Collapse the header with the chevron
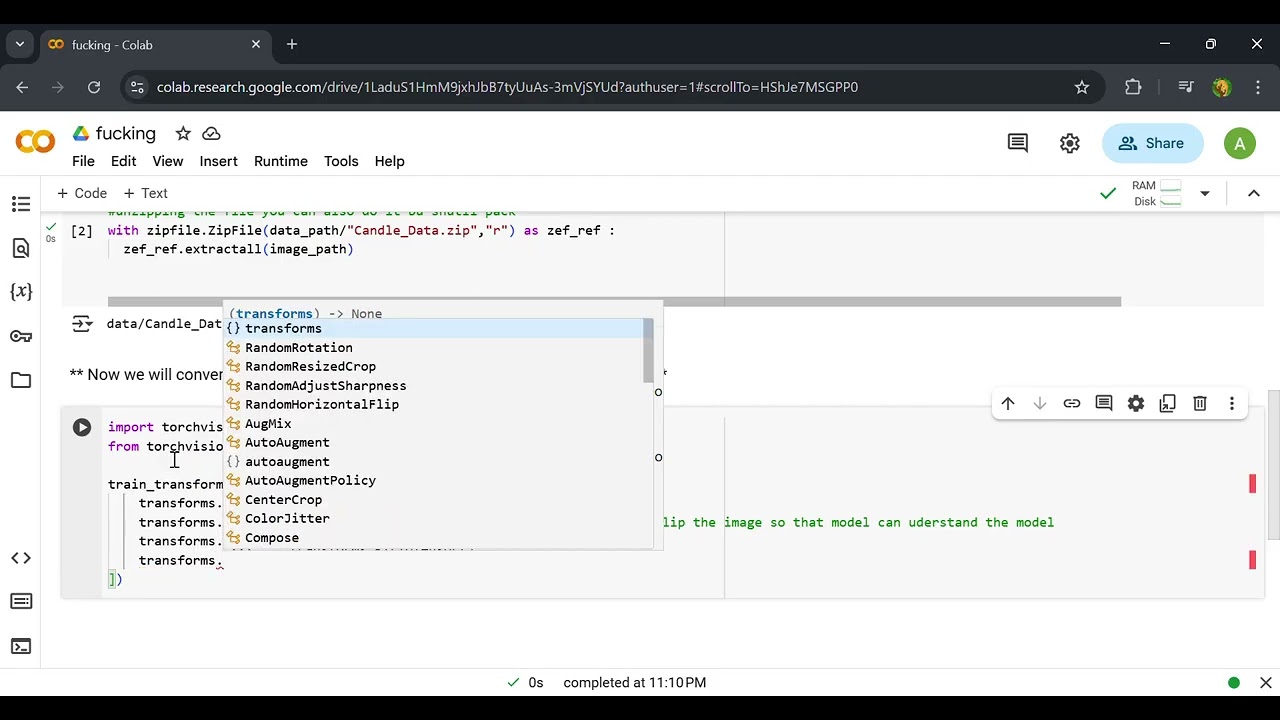The height and width of the screenshot is (720, 1280). click(x=1253, y=193)
